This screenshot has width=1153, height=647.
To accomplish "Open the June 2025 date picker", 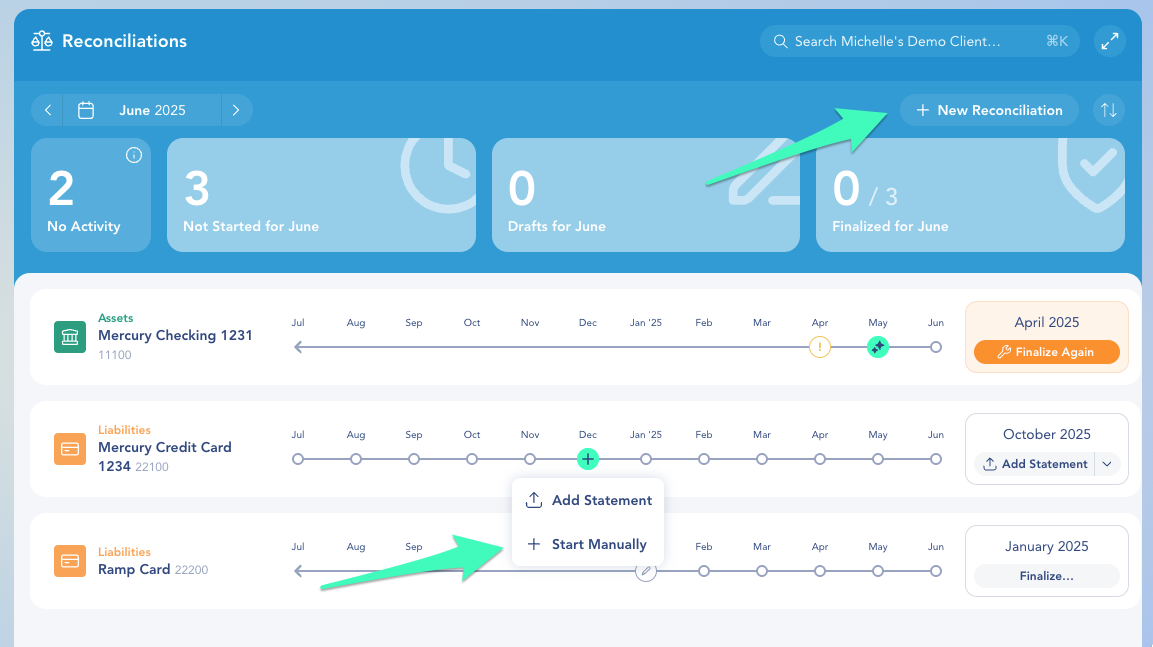I will [141, 110].
